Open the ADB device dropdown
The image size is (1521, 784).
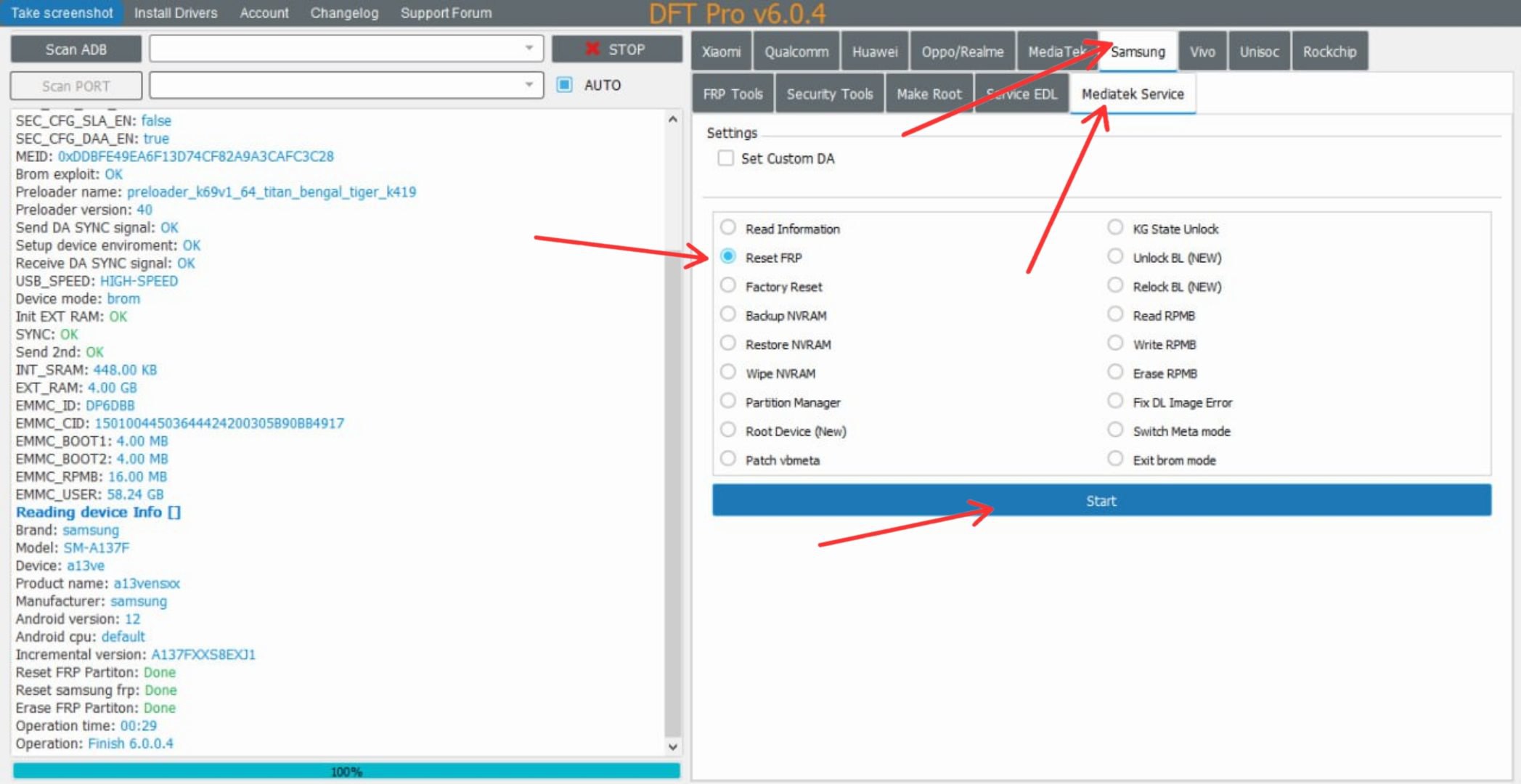346,49
